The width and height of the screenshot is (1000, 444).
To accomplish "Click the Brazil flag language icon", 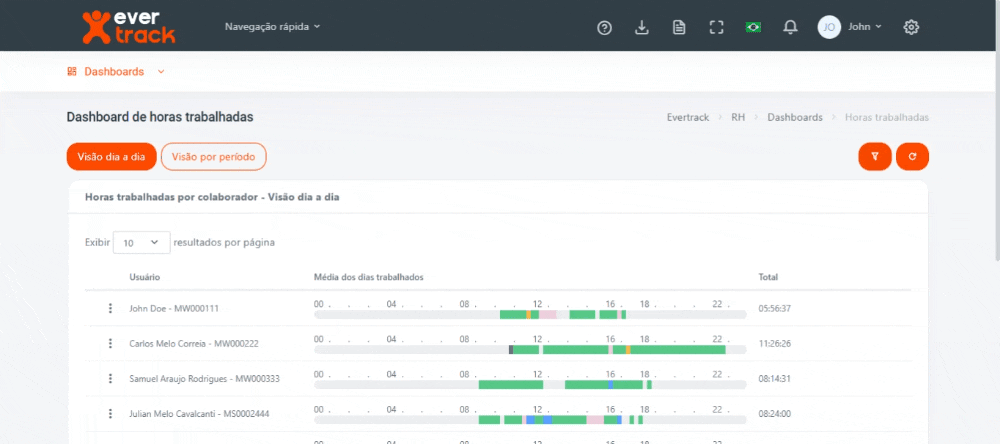I will click(x=753, y=27).
